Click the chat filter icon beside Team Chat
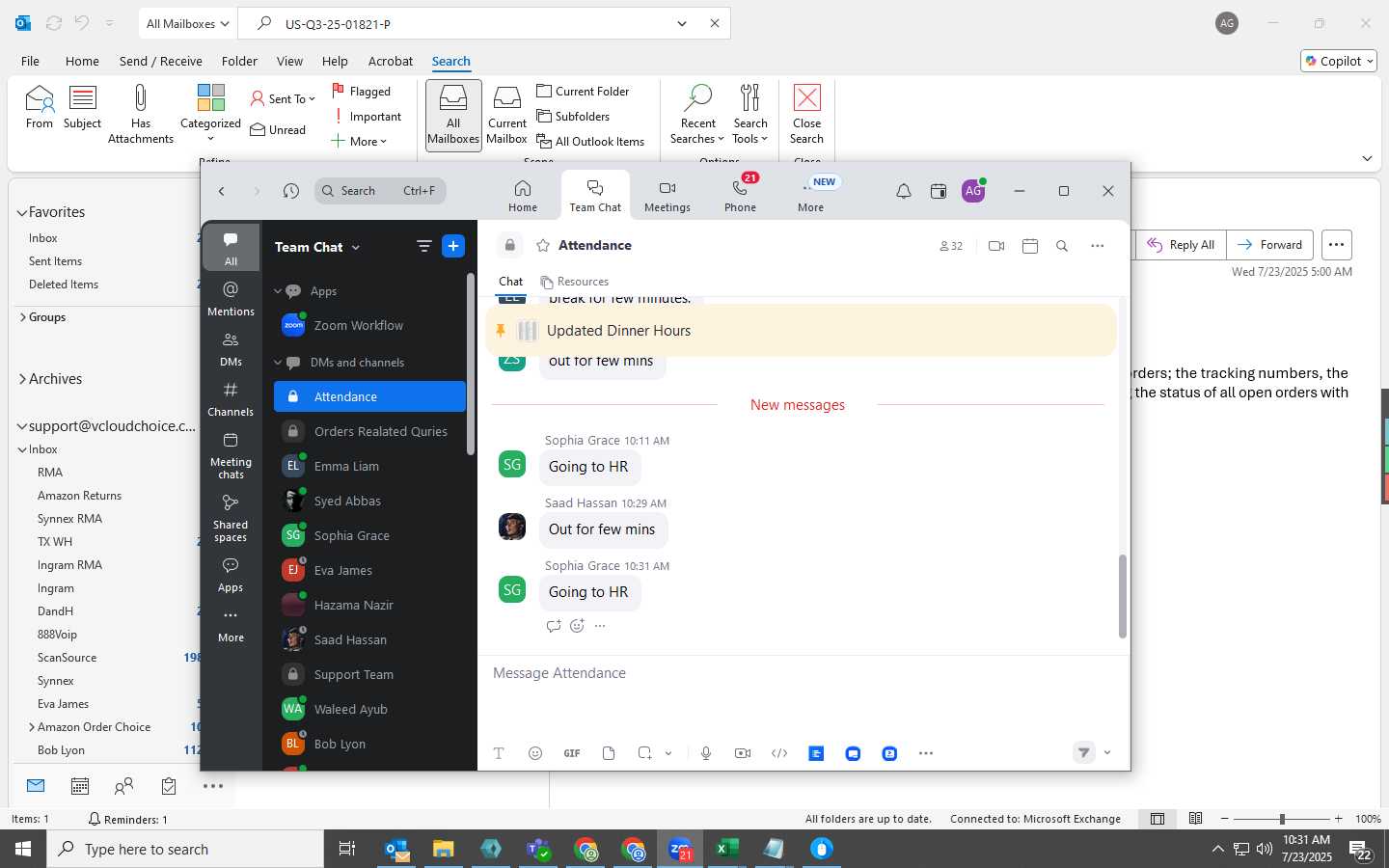 tap(423, 246)
